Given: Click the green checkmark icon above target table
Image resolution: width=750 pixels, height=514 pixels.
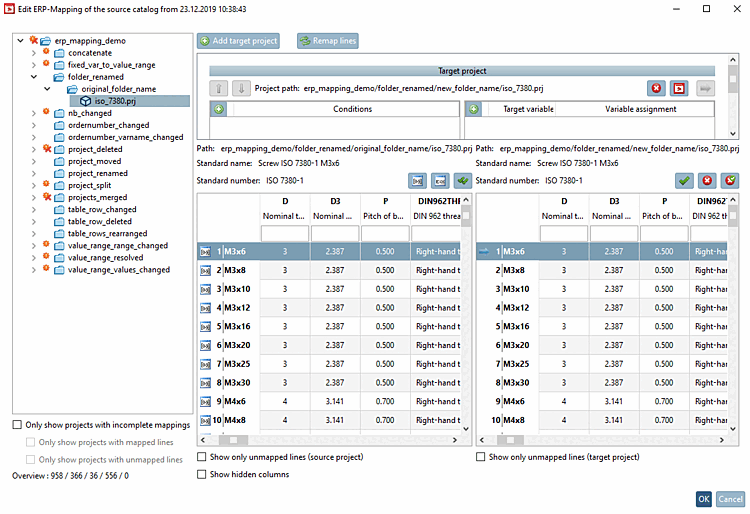Looking at the screenshot, I should pyautogui.click(x=683, y=180).
